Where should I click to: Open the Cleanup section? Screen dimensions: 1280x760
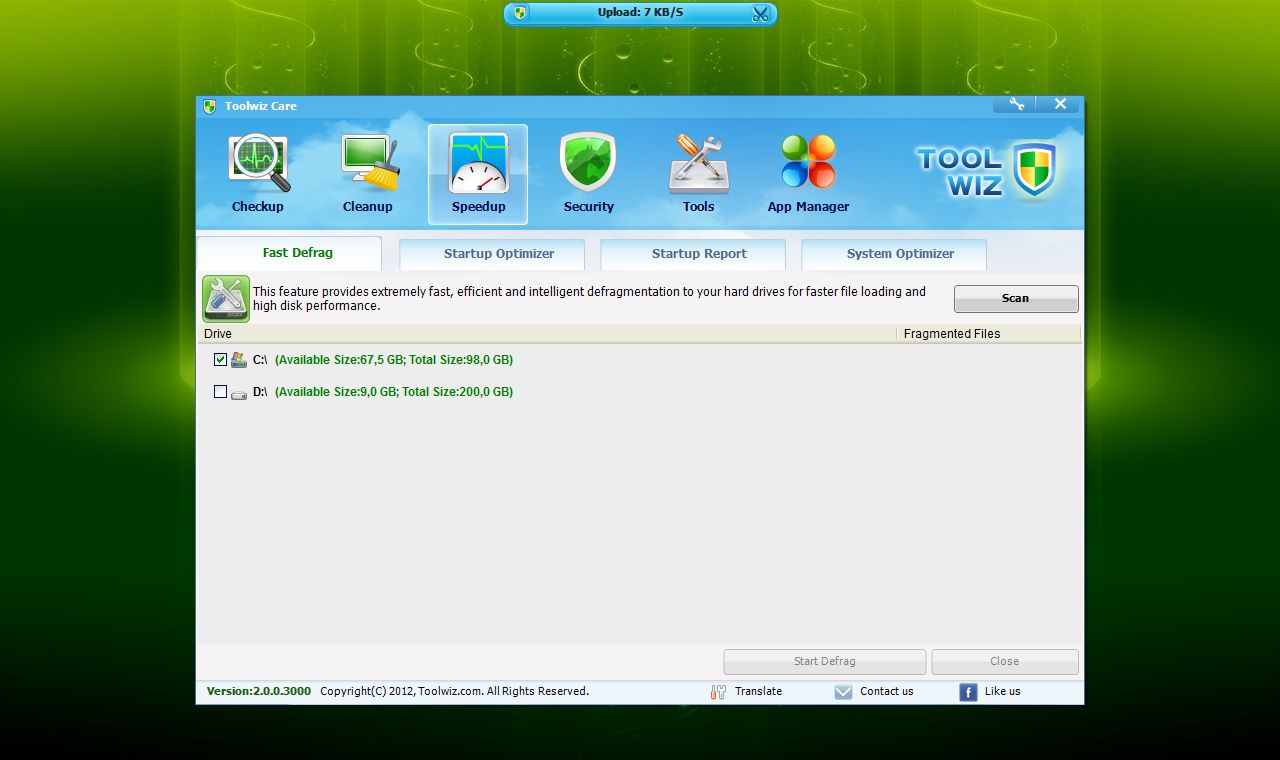(x=368, y=175)
